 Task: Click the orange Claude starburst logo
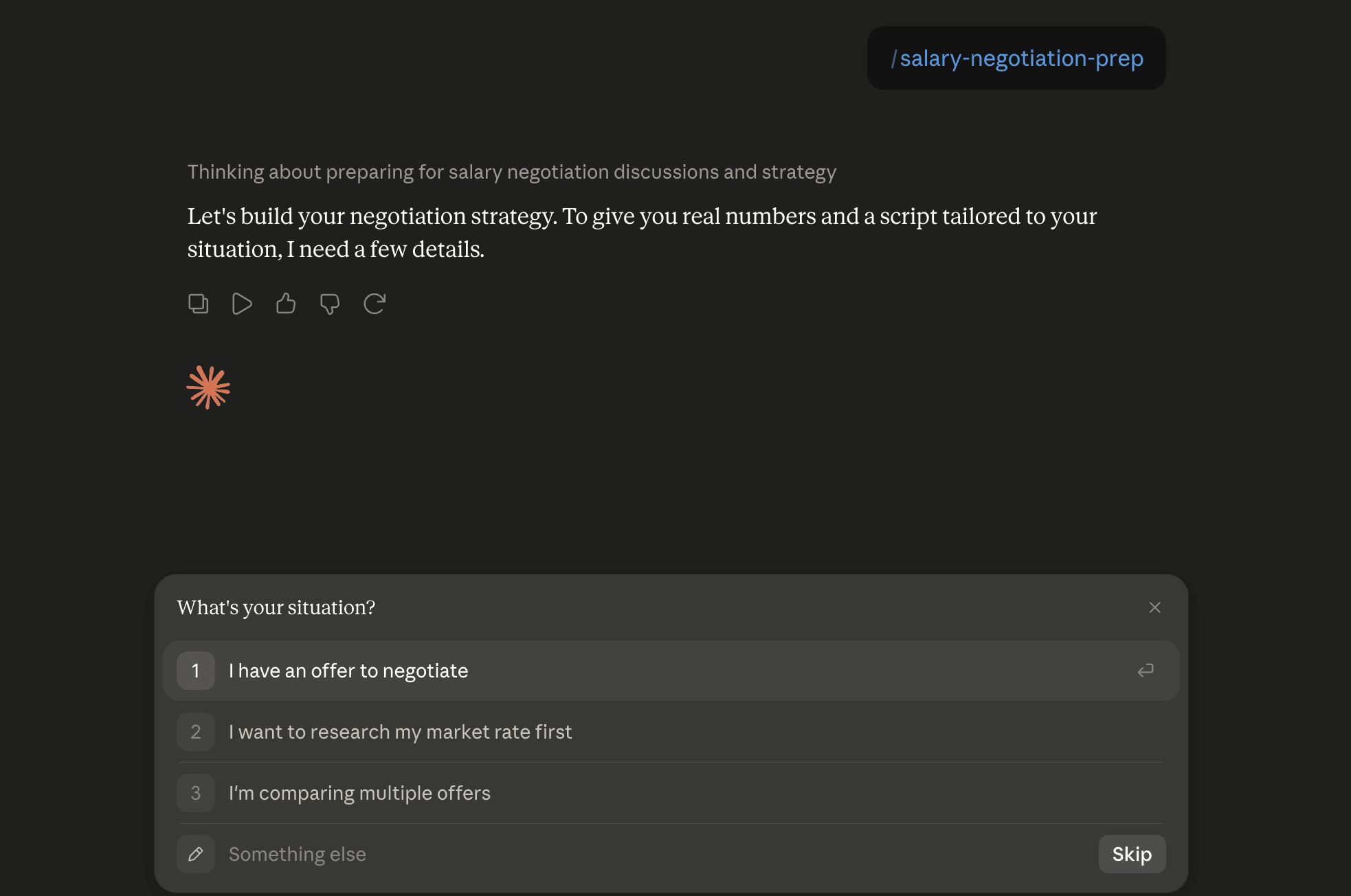[208, 388]
